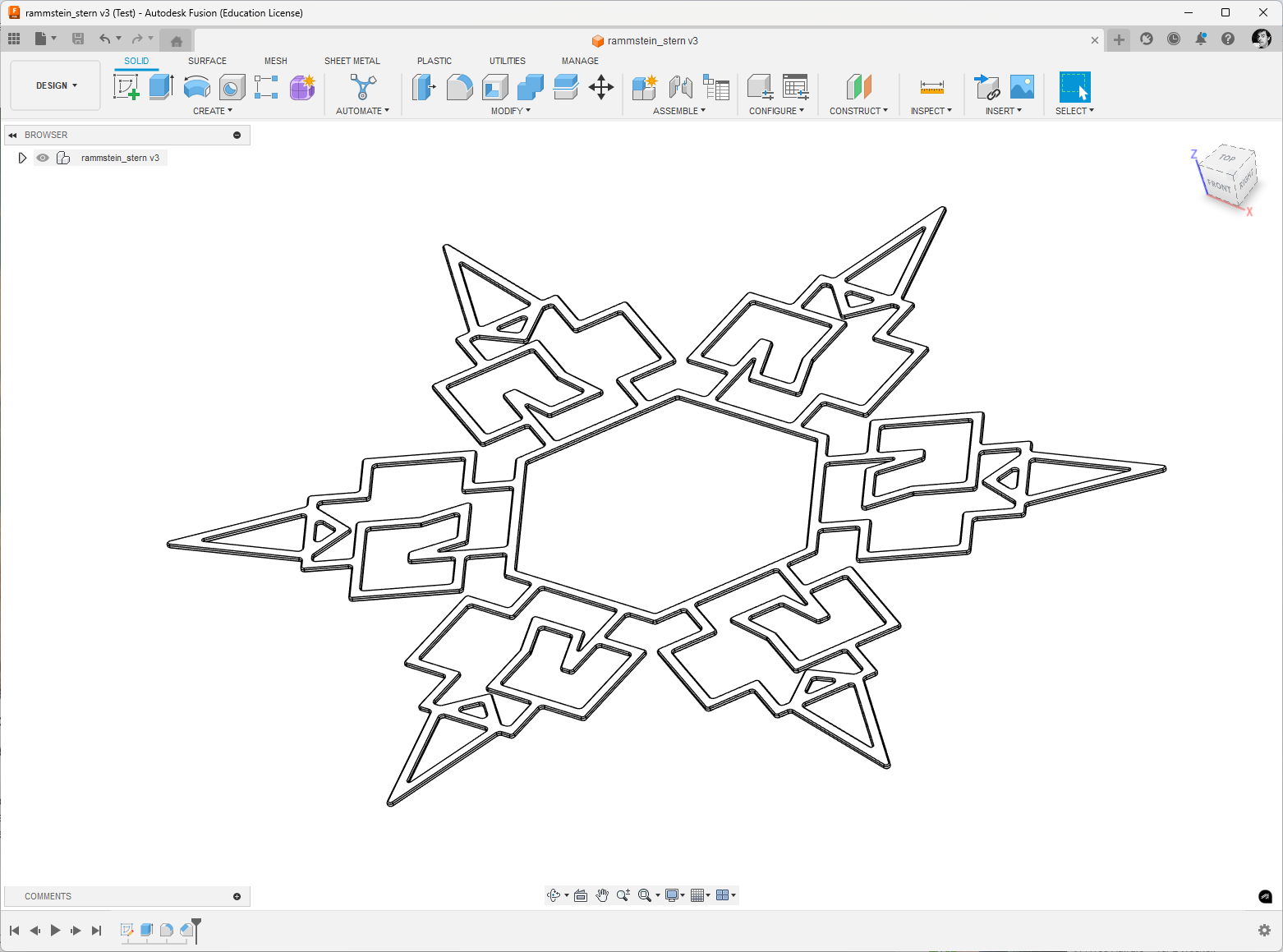Activate the Press Pull tool
The image size is (1283, 952).
(424, 86)
